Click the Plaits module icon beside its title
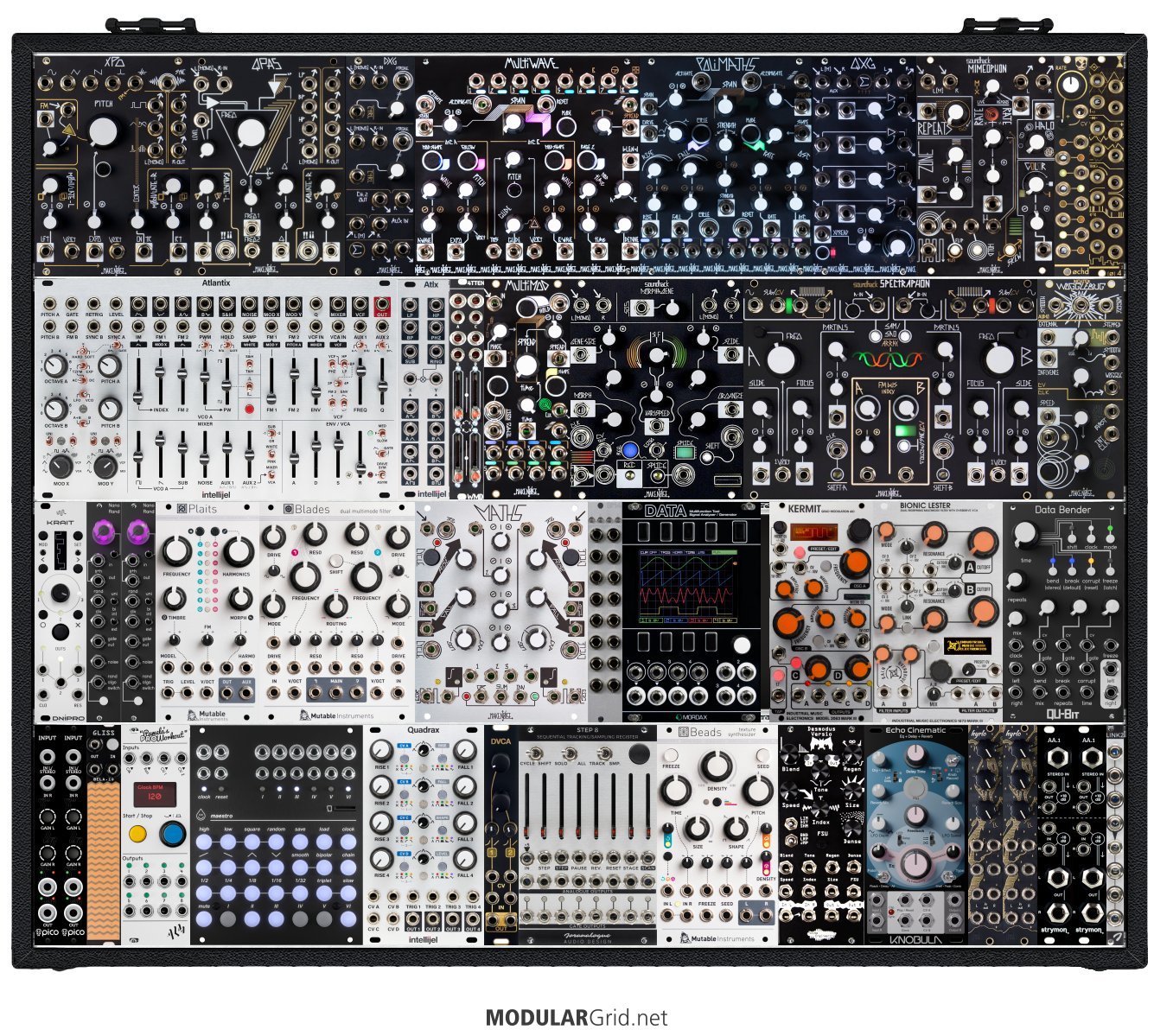This screenshot has width=1154, height=1036. (x=182, y=509)
